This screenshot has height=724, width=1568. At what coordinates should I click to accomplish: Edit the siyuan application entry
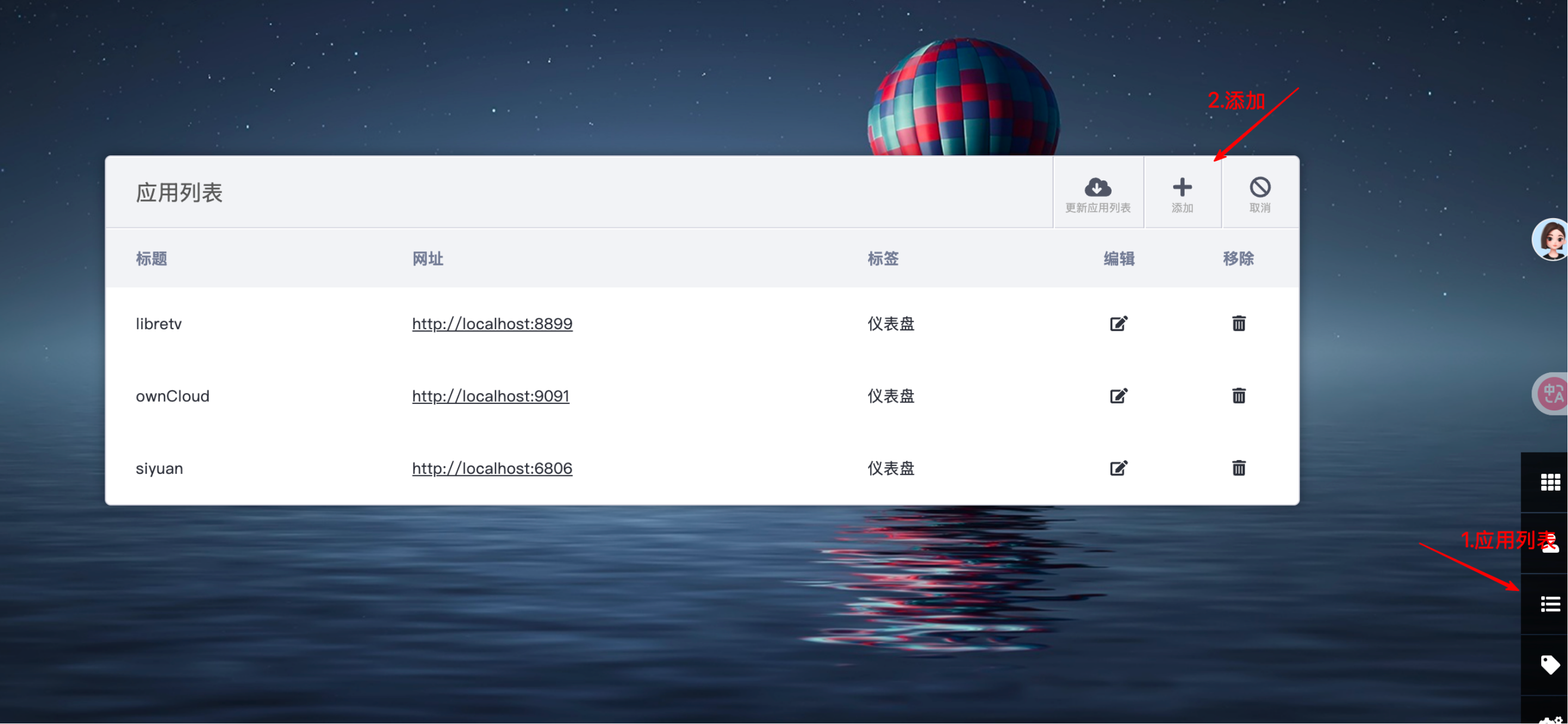click(x=1118, y=468)
